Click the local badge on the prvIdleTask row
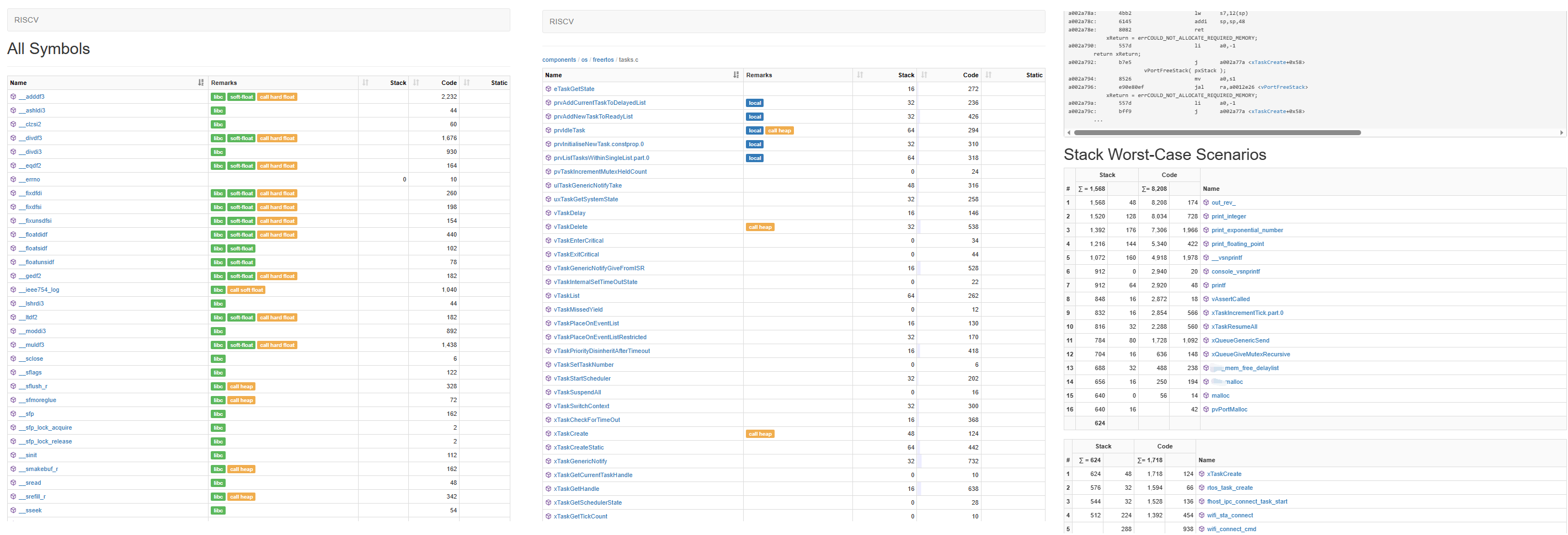 pyautogui.click(x=755, y=130)
